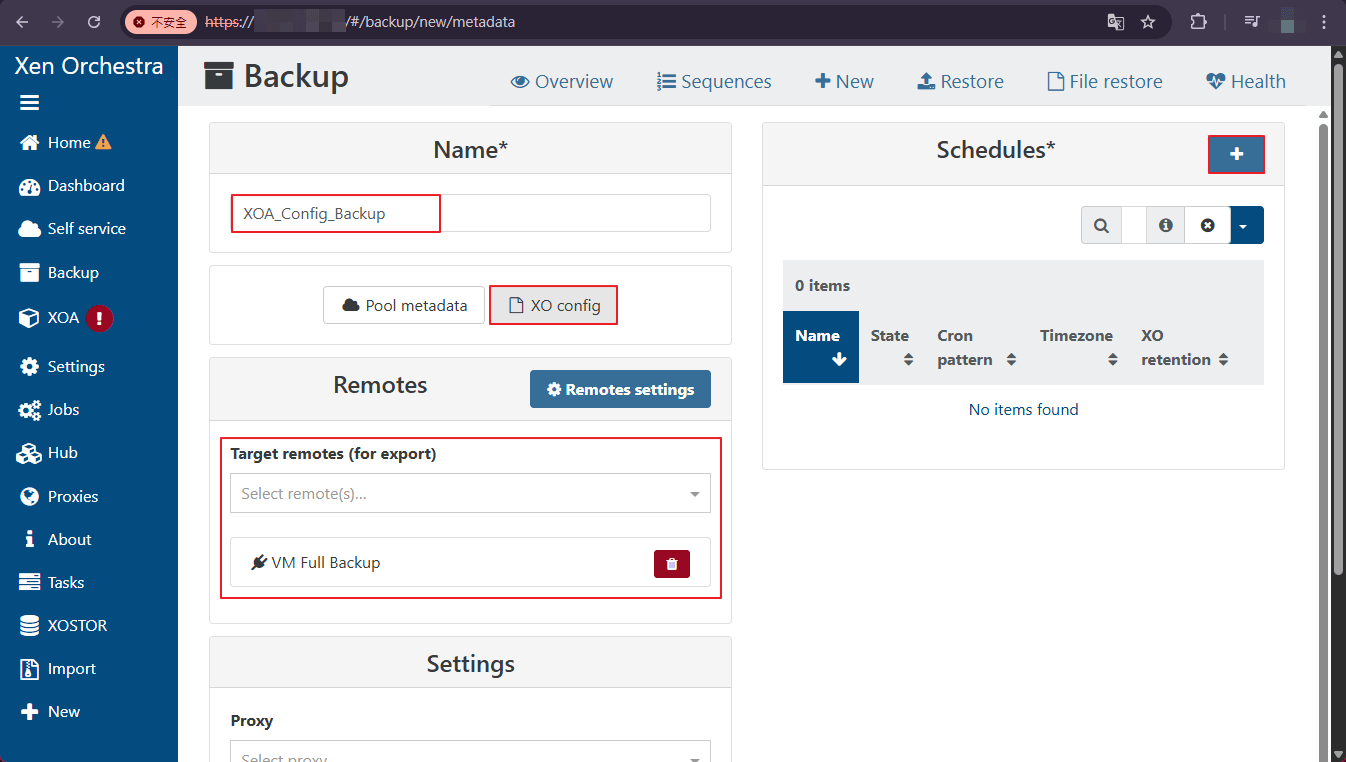Open the Select proxy dropdown
This screenshot has height=762, width=1346.
pyautogui.click(x=470, y=751)
